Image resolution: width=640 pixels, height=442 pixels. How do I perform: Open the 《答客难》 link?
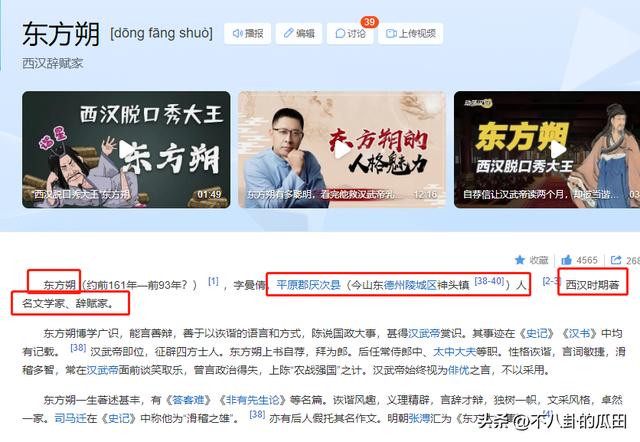188,400
